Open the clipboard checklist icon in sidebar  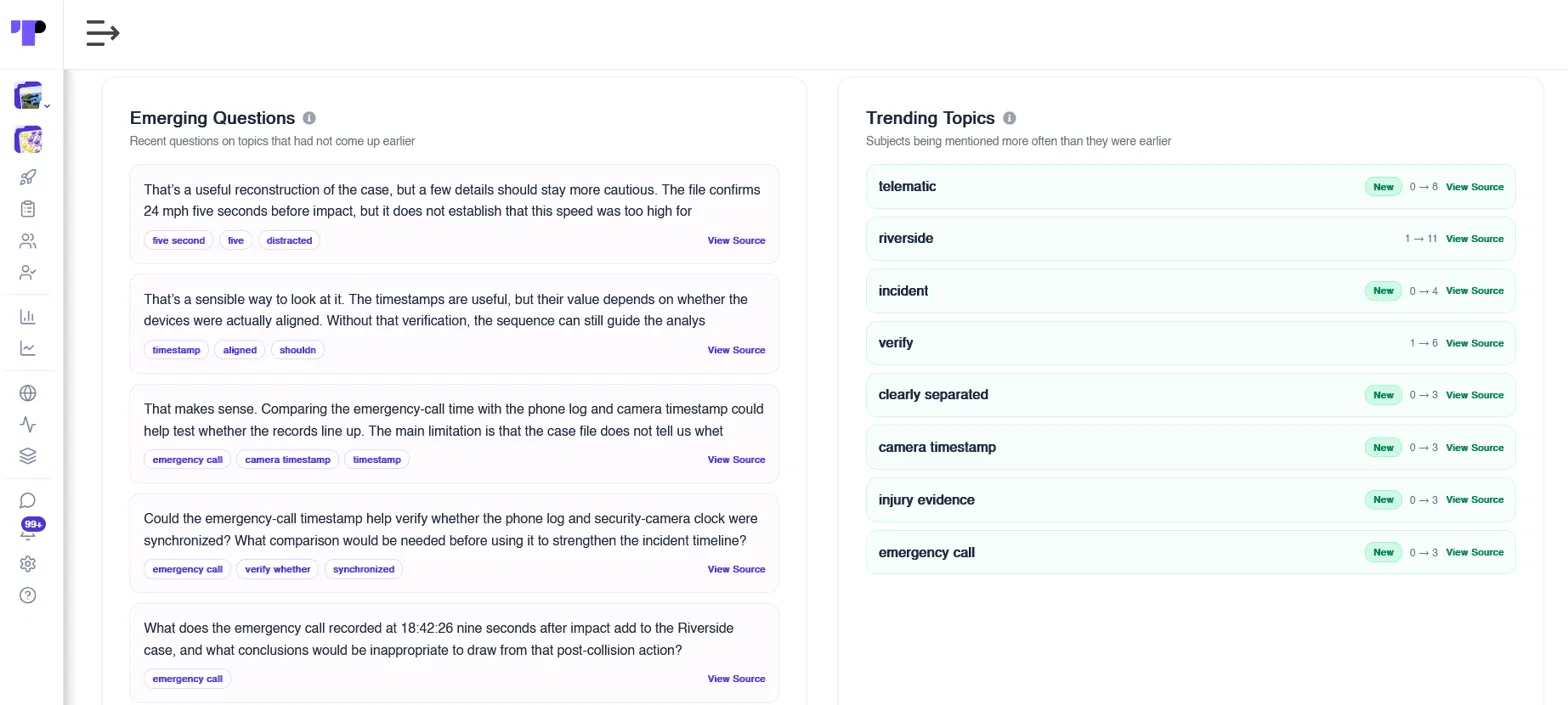coord(28,209)
